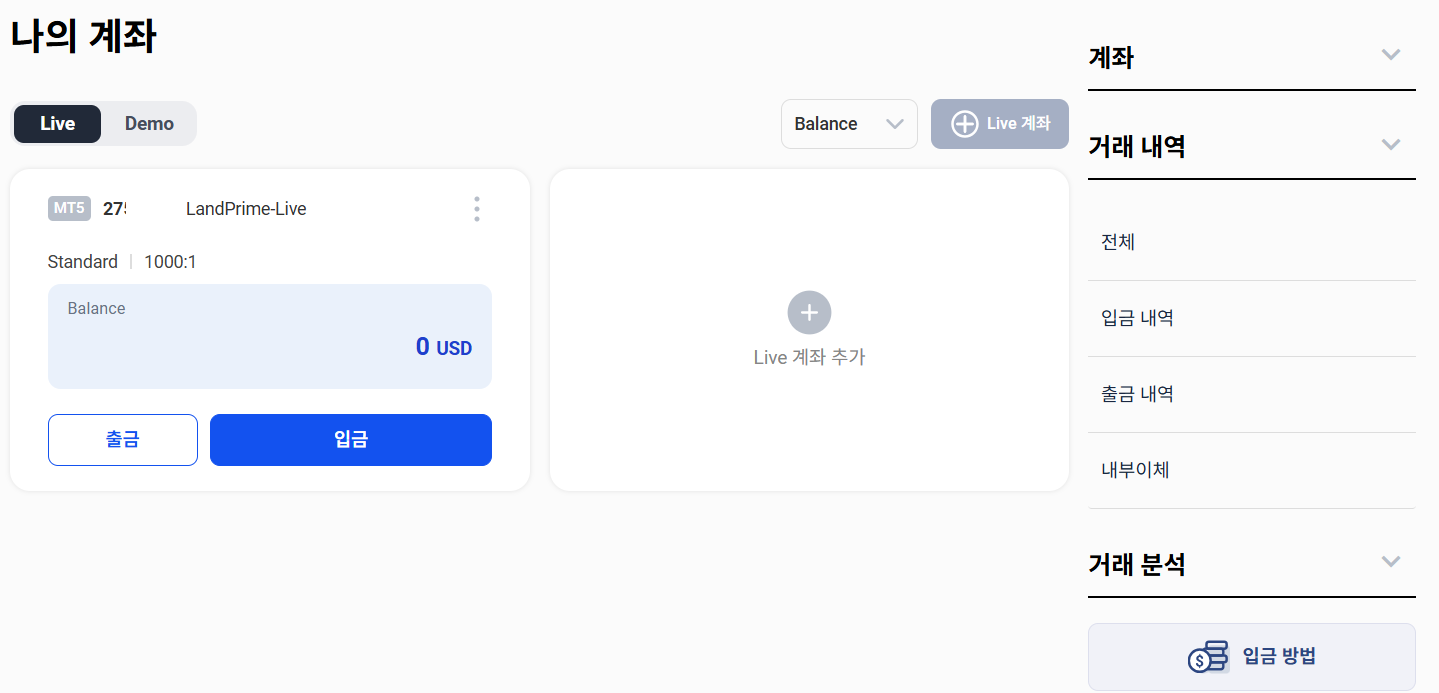Image resolution: width=1439 pixels, height=693 pixels.
Task: Click the blue 입금 deposit button
Action: pos(351,440)
